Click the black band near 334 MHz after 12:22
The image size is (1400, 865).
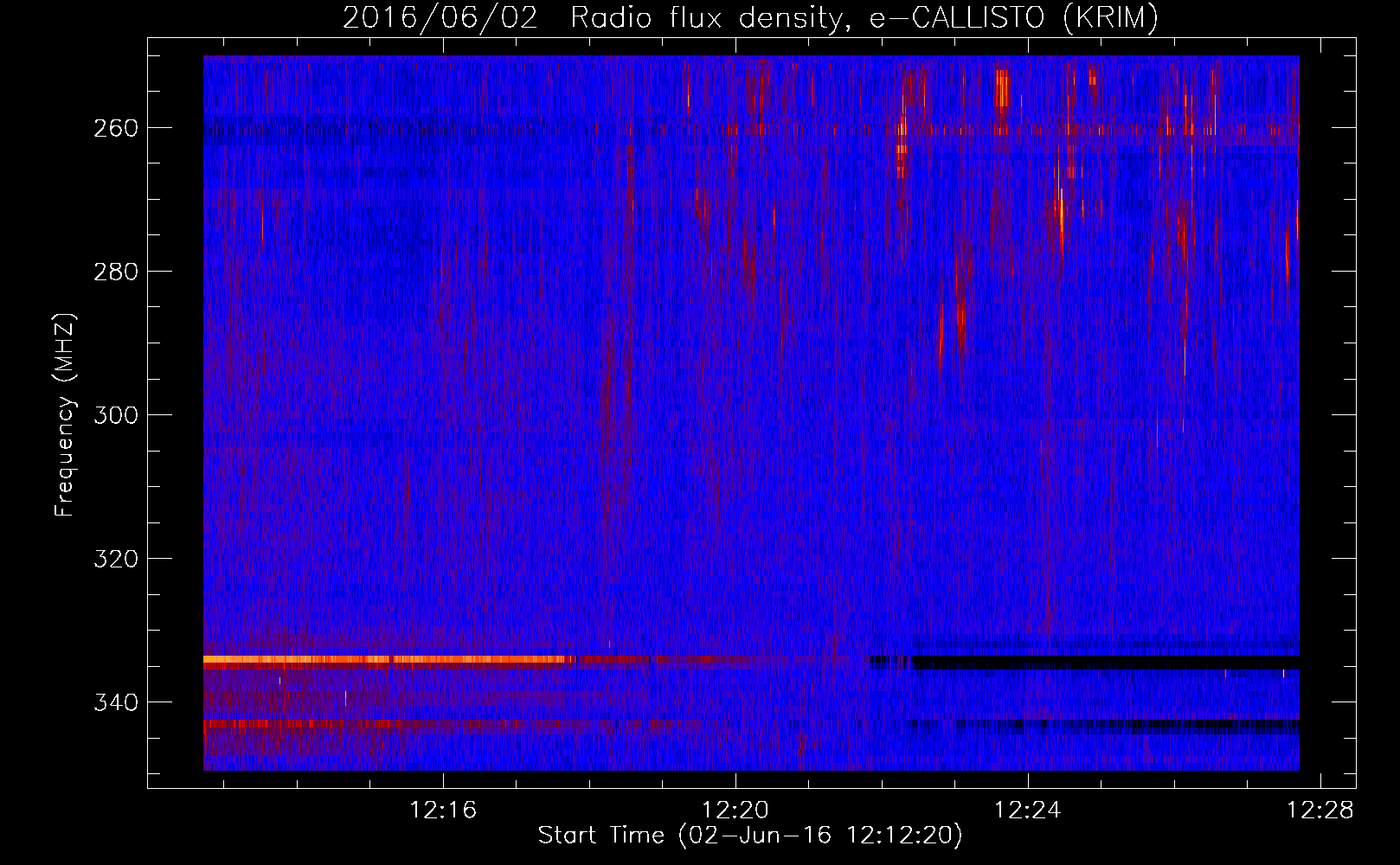click(1106, 663)
